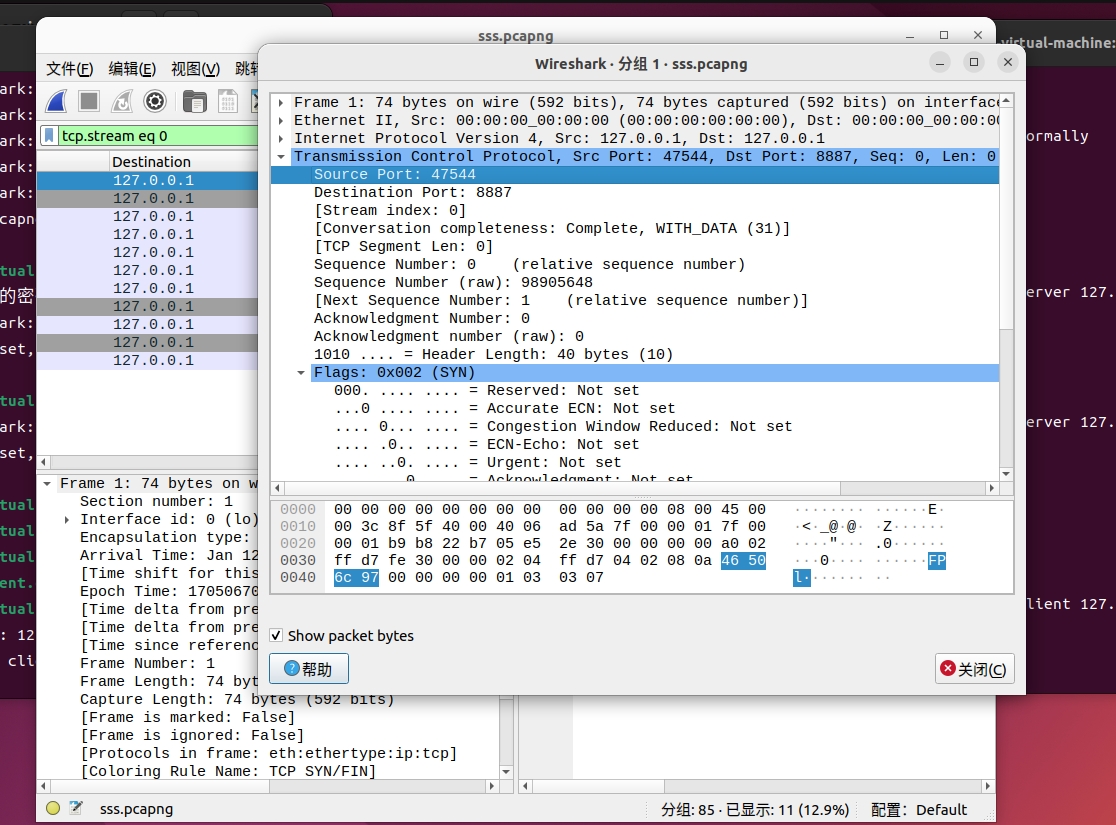Image resolution: width=1116 pixels, height=825 pixels.
Task: Minimize the packet detail dialog window
Action: tap(939, 63)
